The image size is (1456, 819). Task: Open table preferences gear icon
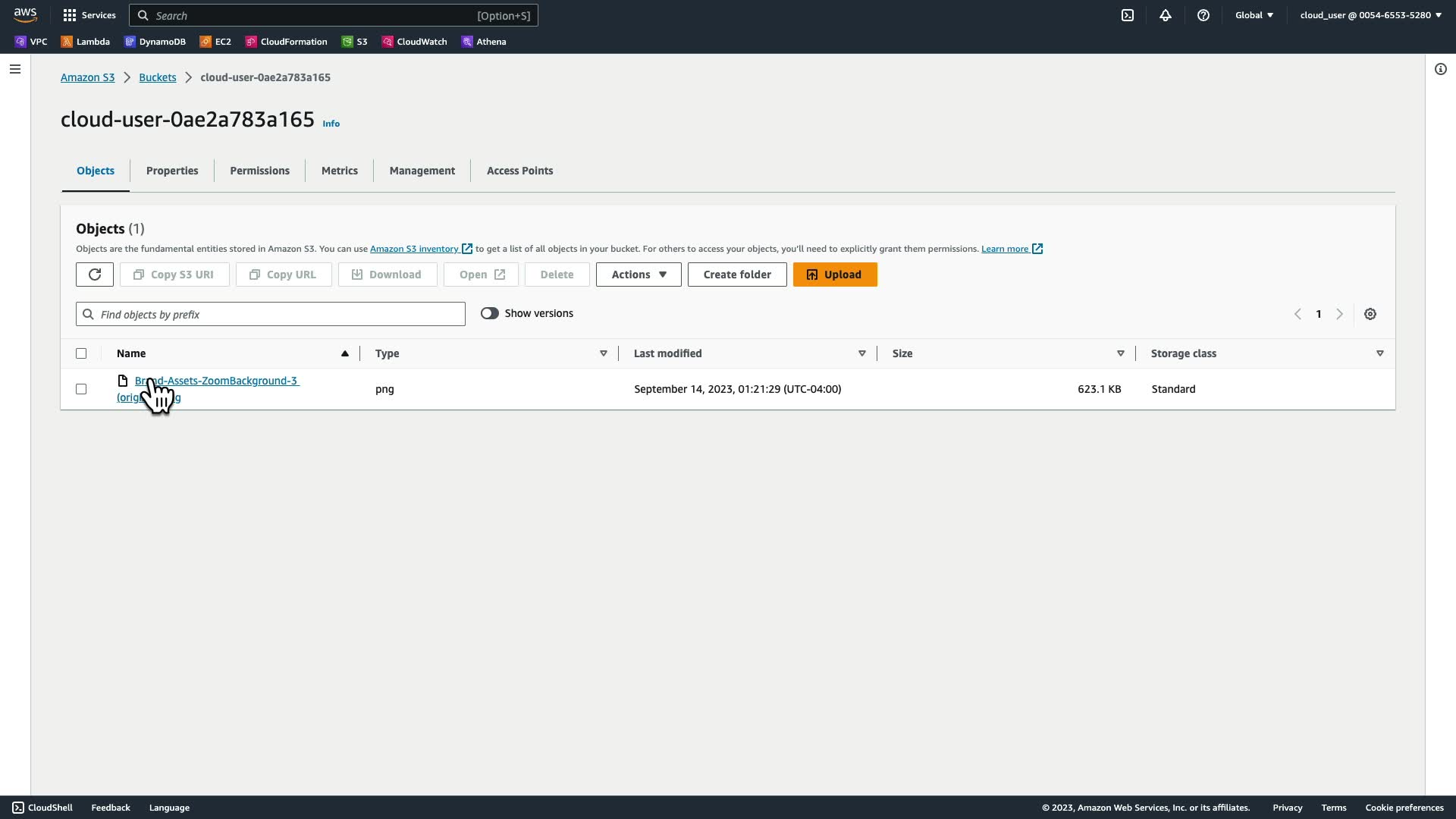point(1370,314)
